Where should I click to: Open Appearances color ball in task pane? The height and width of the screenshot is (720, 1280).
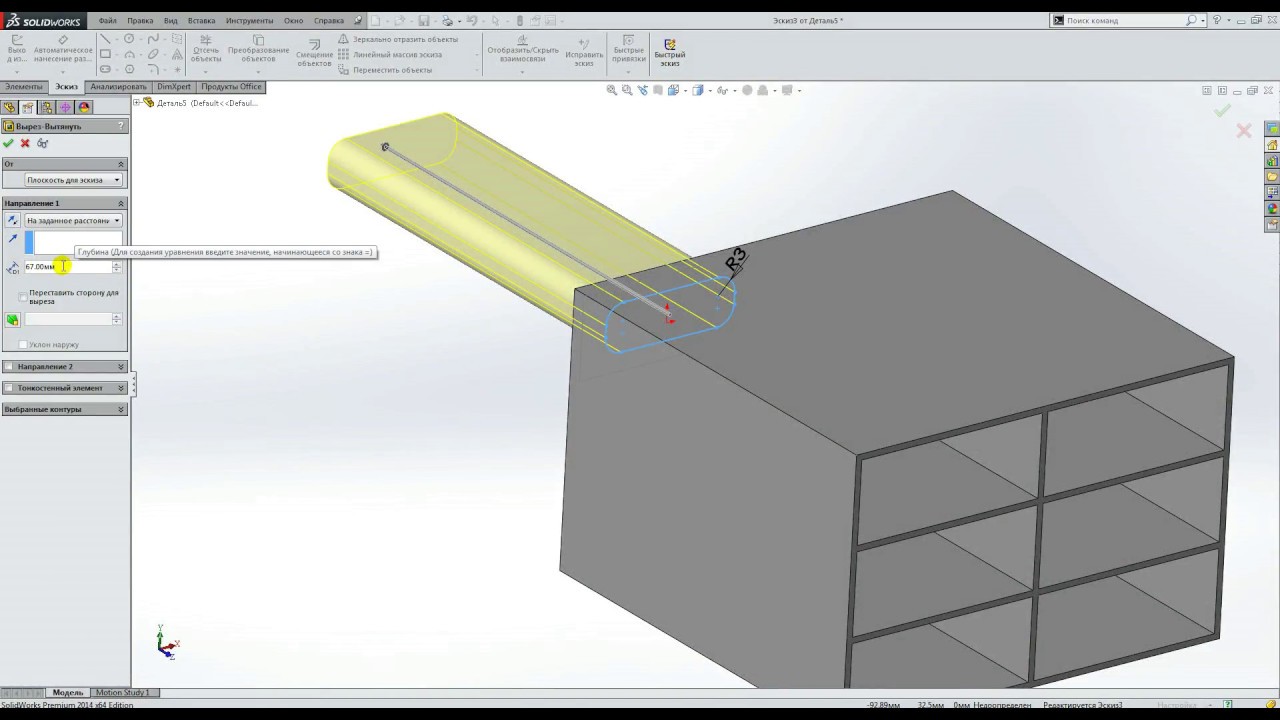1272,208
